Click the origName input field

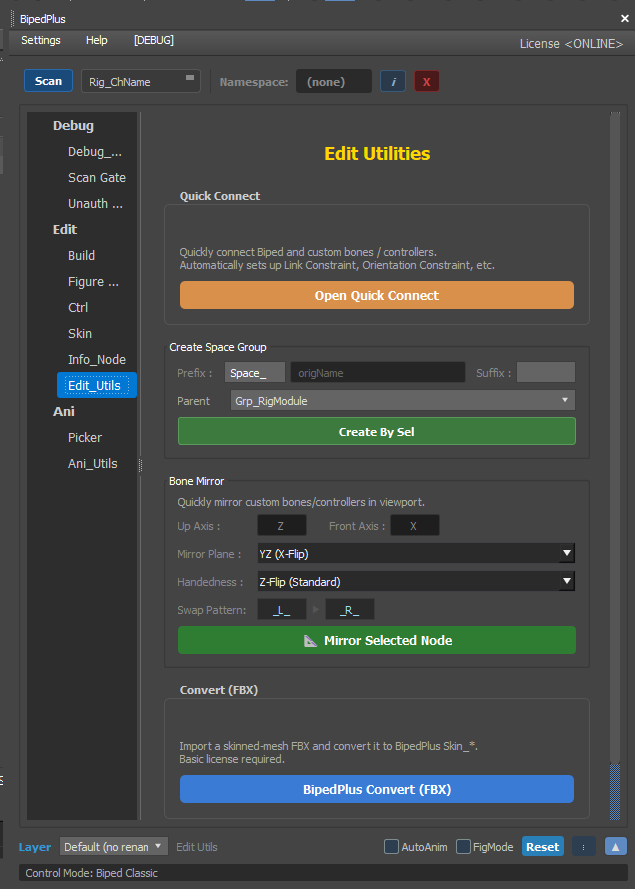point(378,373)
